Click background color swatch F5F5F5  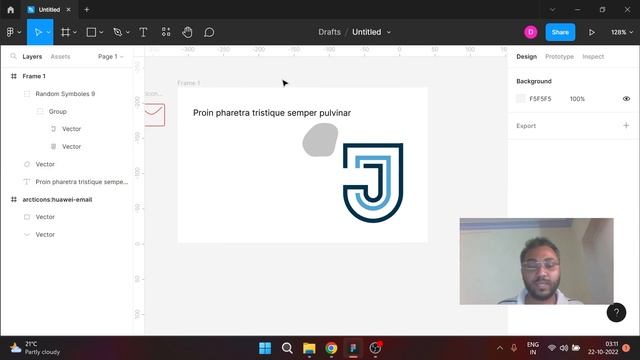[x=520, y=98]
